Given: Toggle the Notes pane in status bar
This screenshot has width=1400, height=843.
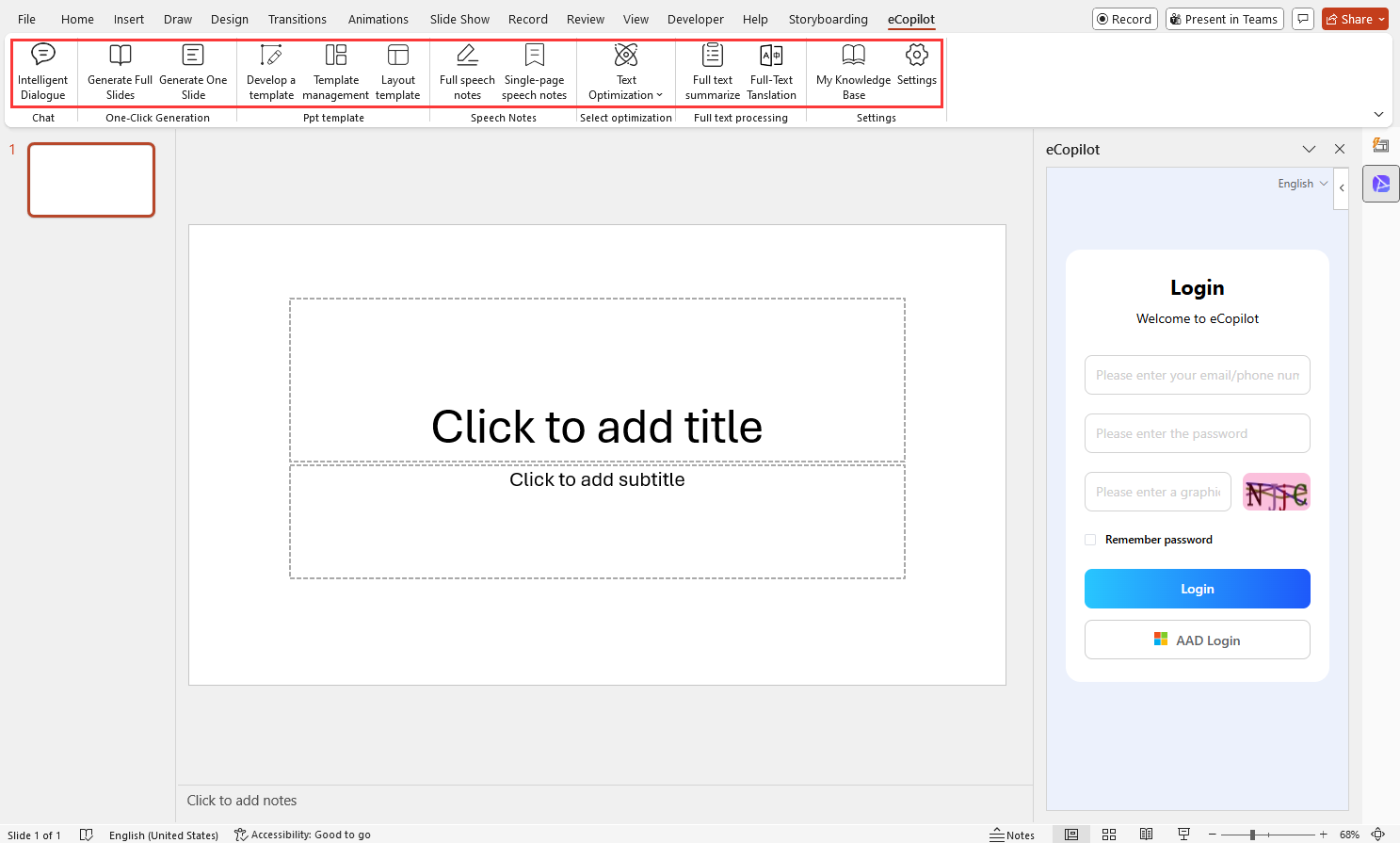Looking at the screenshot, I should 1012,835.
